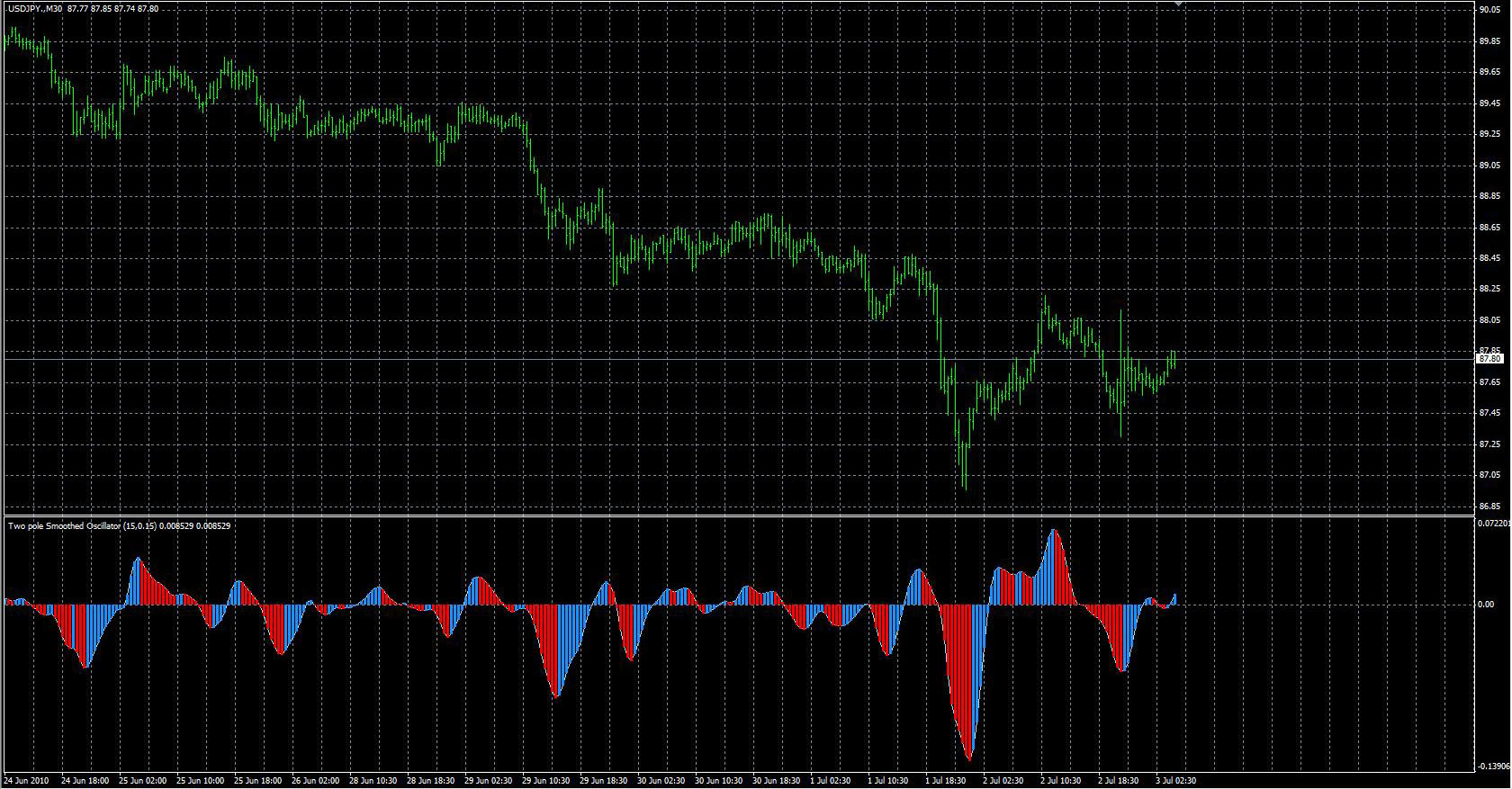Click the 26 Jun 02:00 time label
Screen dimensions: 1512x789
tap(315, 781)
